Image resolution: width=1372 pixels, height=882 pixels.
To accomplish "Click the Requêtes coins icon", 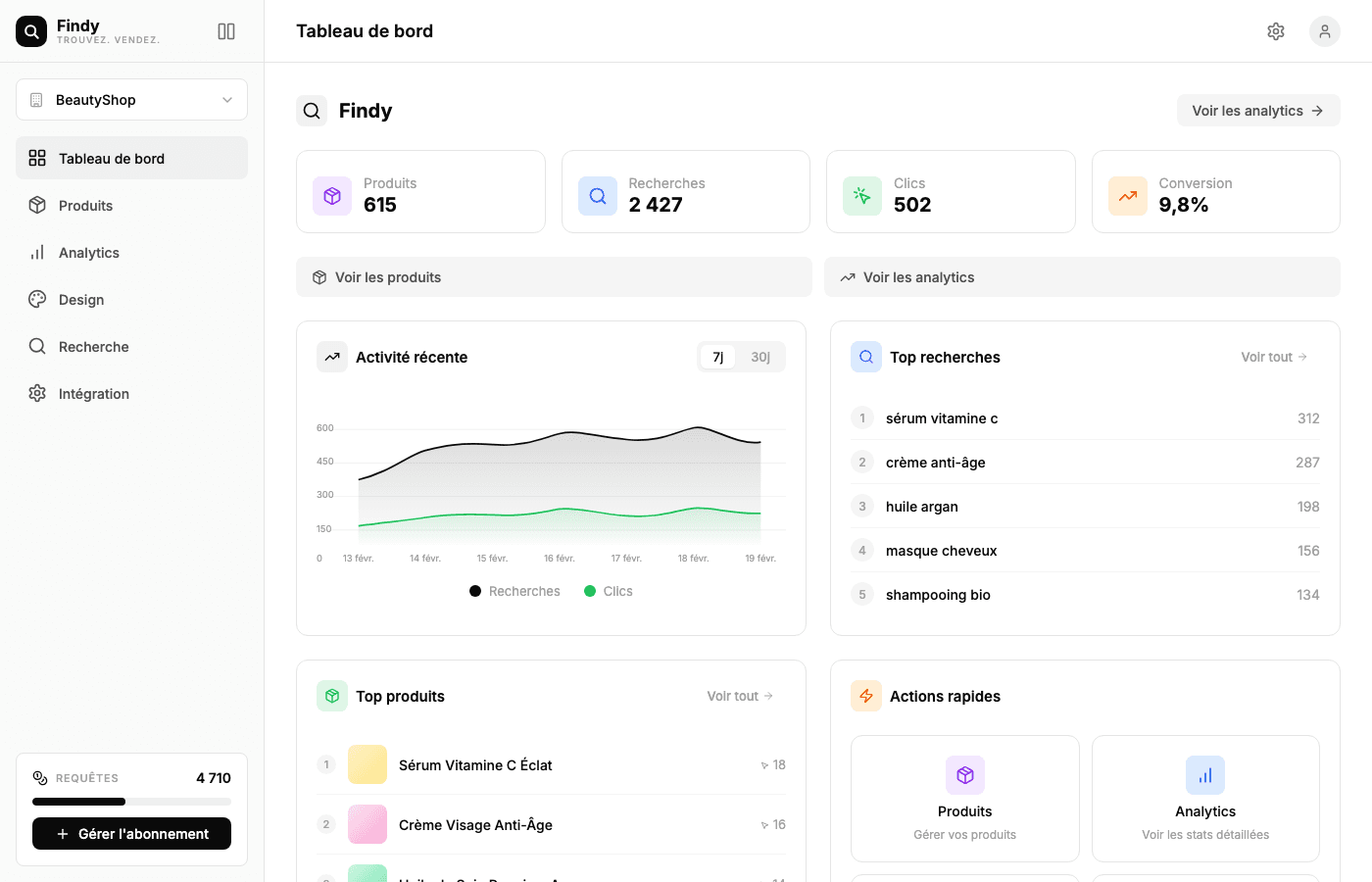I will (x=40, y=778).
